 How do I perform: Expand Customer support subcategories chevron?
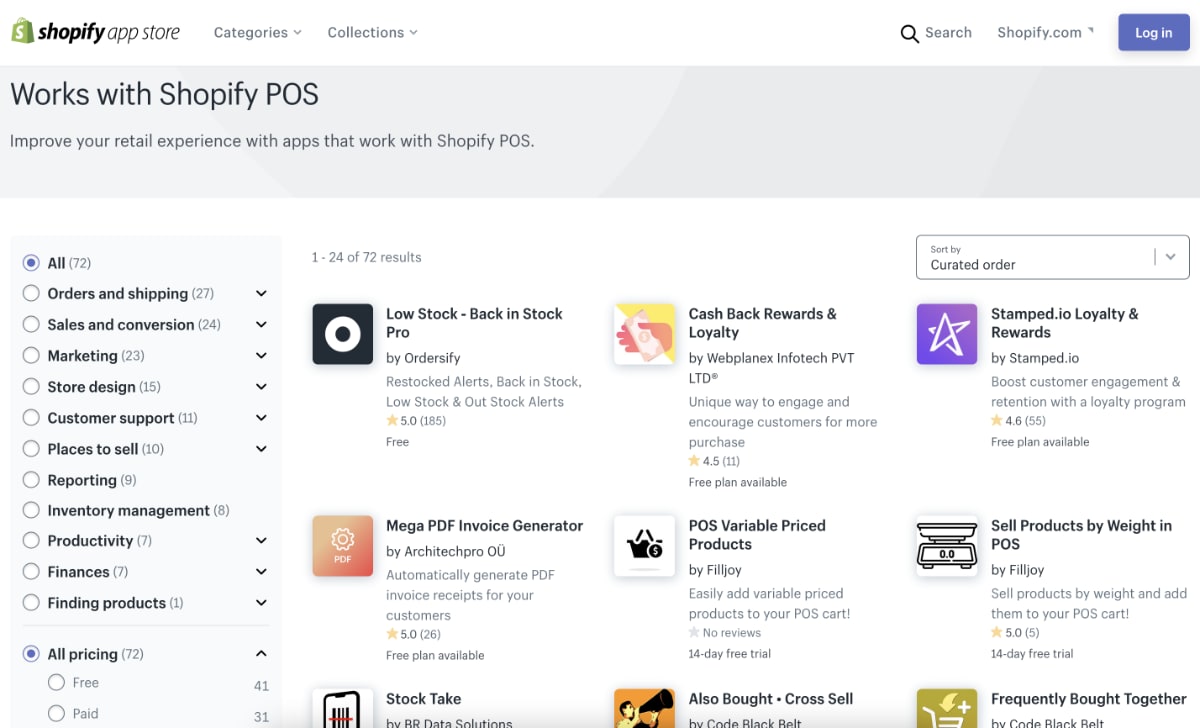point(261,418)
